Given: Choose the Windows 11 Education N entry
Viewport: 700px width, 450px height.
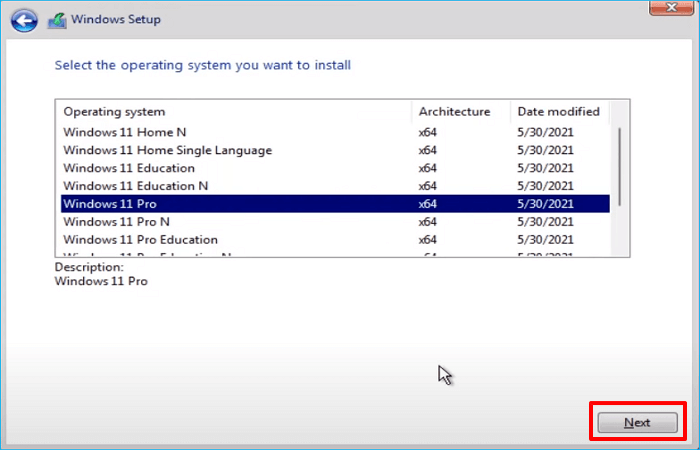Looking at the screenshot, I should pyautogui.click(x=136, y=186).
